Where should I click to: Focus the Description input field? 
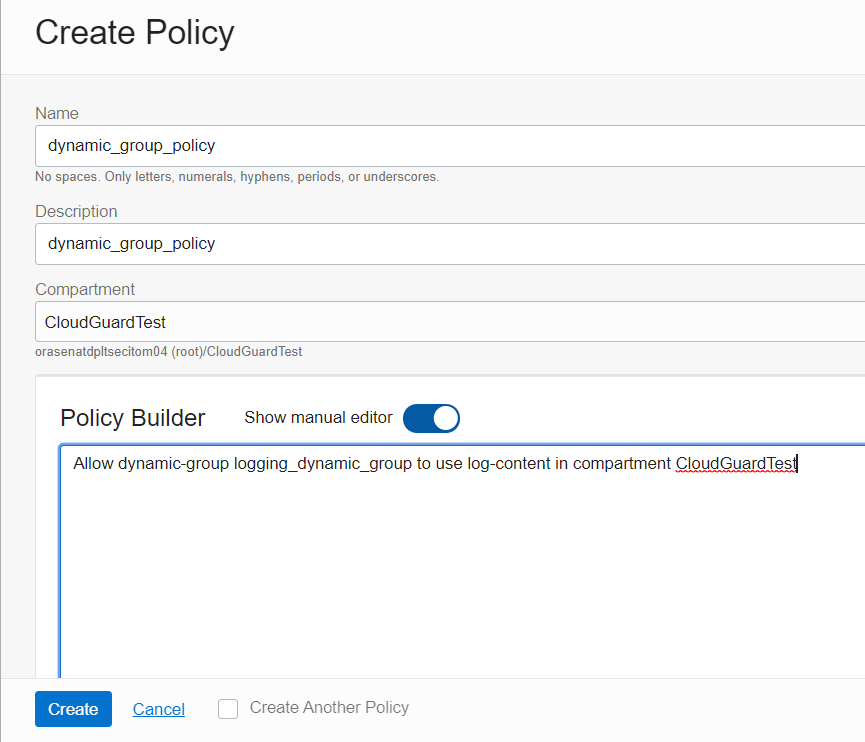click(450, 244)
